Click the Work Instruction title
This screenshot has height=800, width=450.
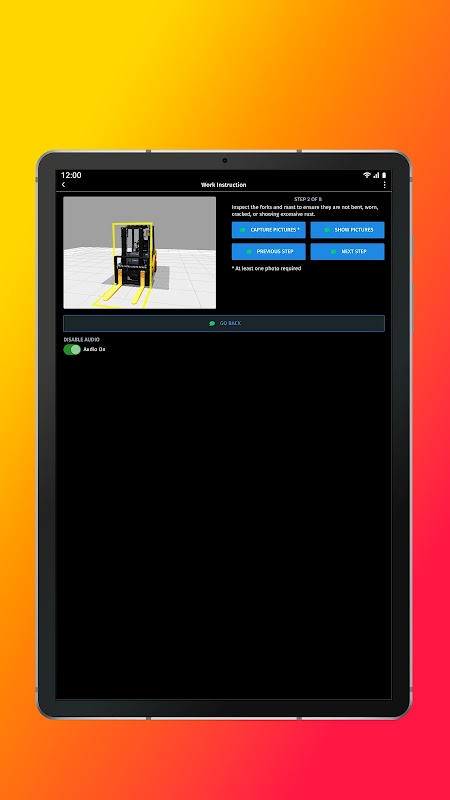tap(223, 185)
